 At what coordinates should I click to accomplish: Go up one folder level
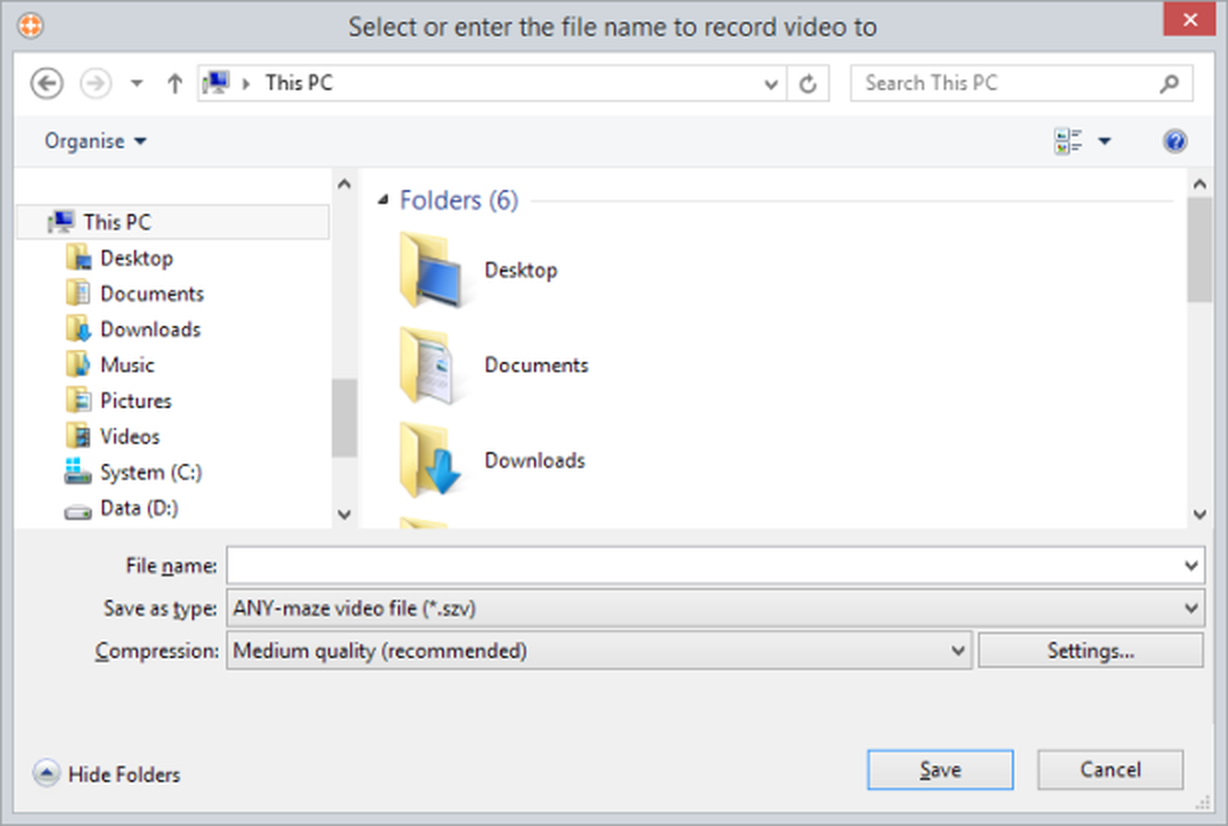point(175,84)
